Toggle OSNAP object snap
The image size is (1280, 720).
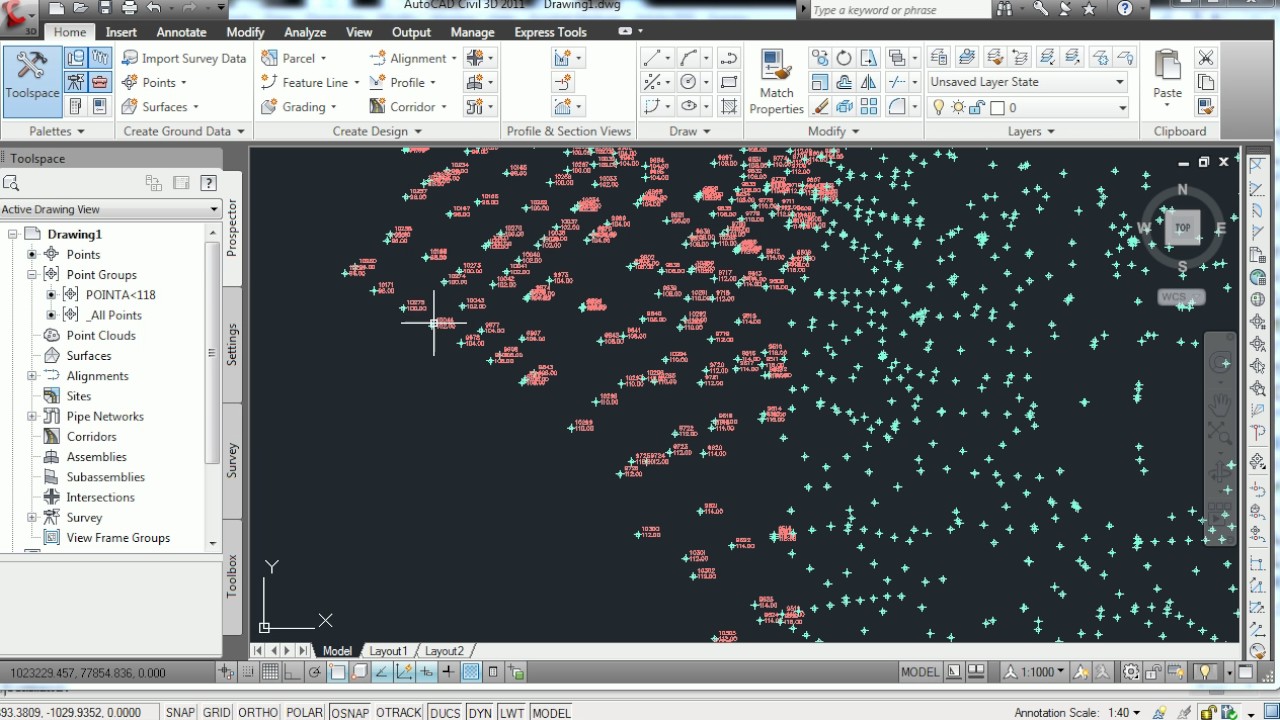[350, 713]
